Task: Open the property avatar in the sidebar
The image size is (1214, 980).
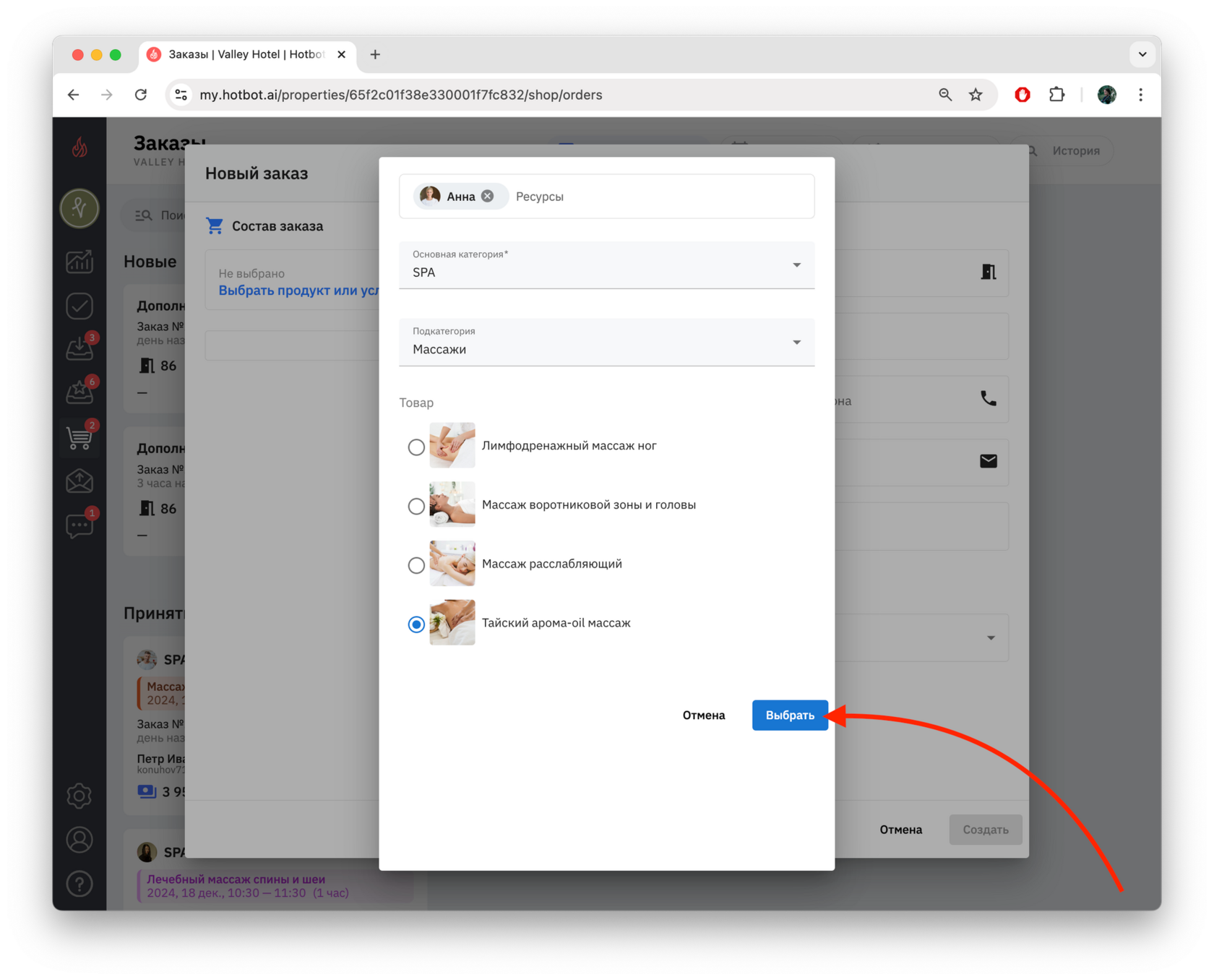Action: (x=79, y=208)
